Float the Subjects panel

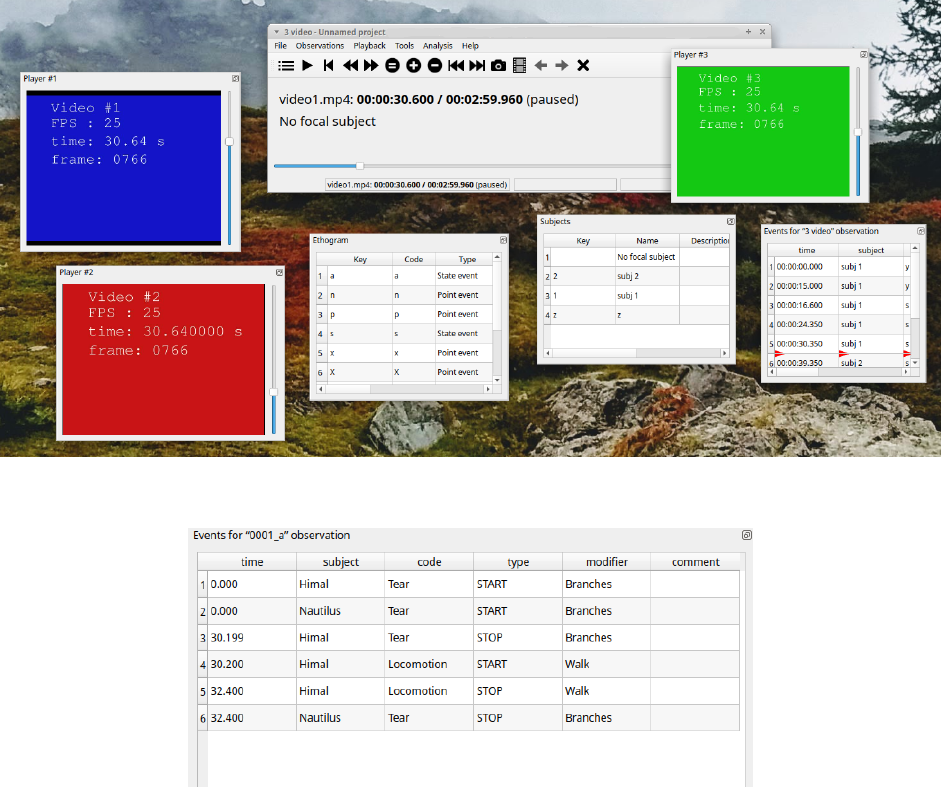coord(730,222)
